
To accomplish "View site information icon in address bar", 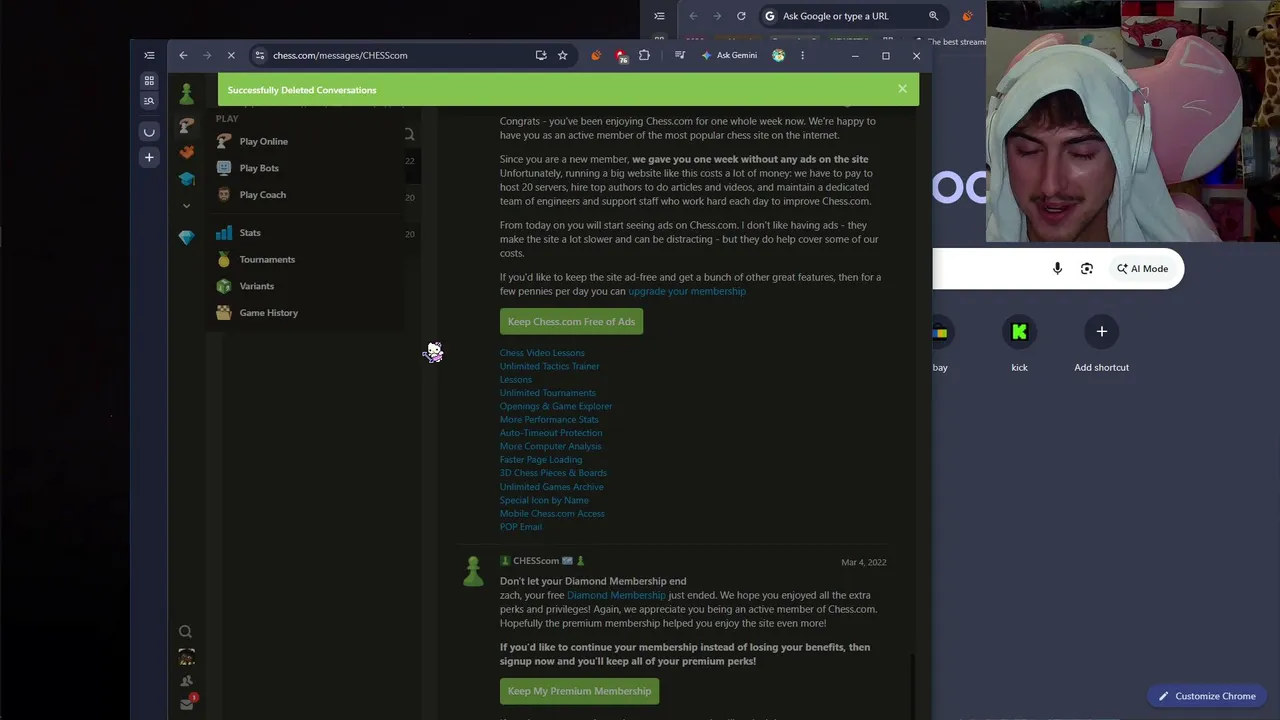I will coord(259,55).
